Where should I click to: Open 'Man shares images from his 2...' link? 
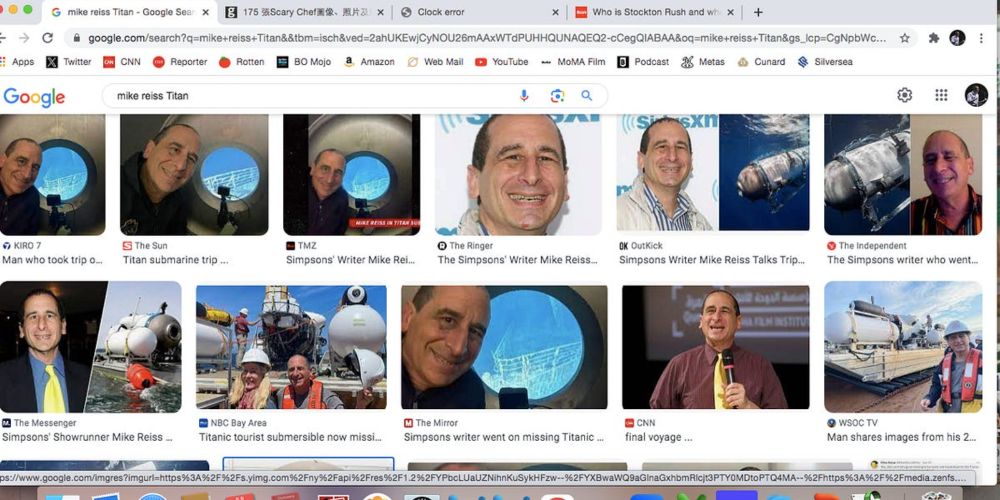click(x=901, y=438)
